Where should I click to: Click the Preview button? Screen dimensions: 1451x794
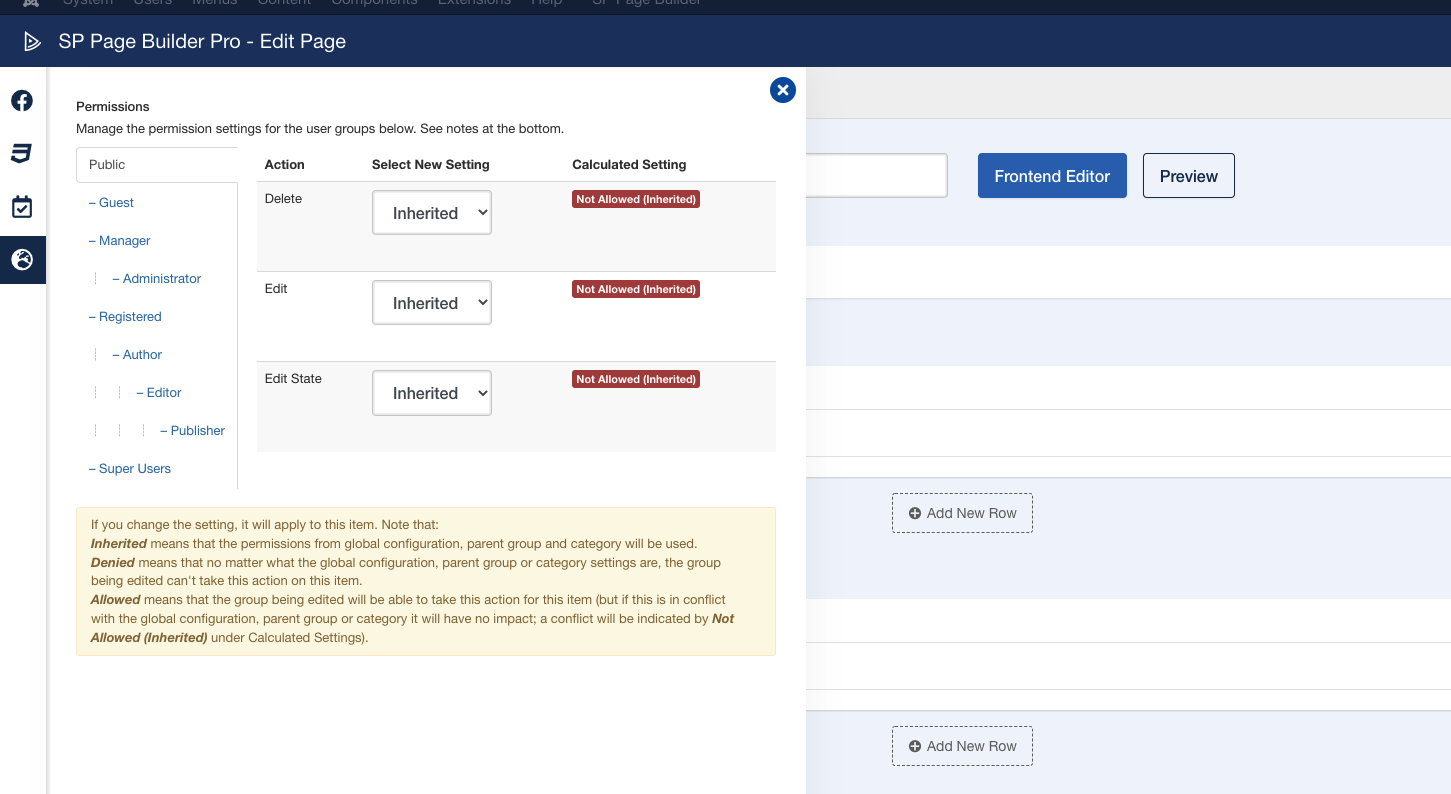coord(1188,176)
